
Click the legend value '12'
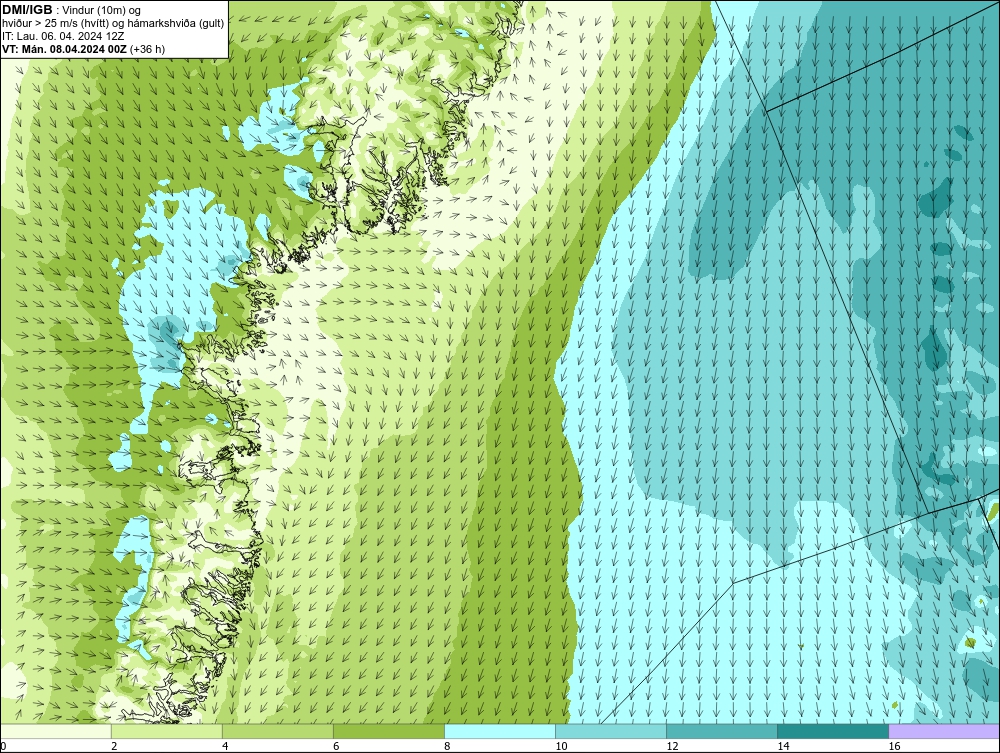672,746
